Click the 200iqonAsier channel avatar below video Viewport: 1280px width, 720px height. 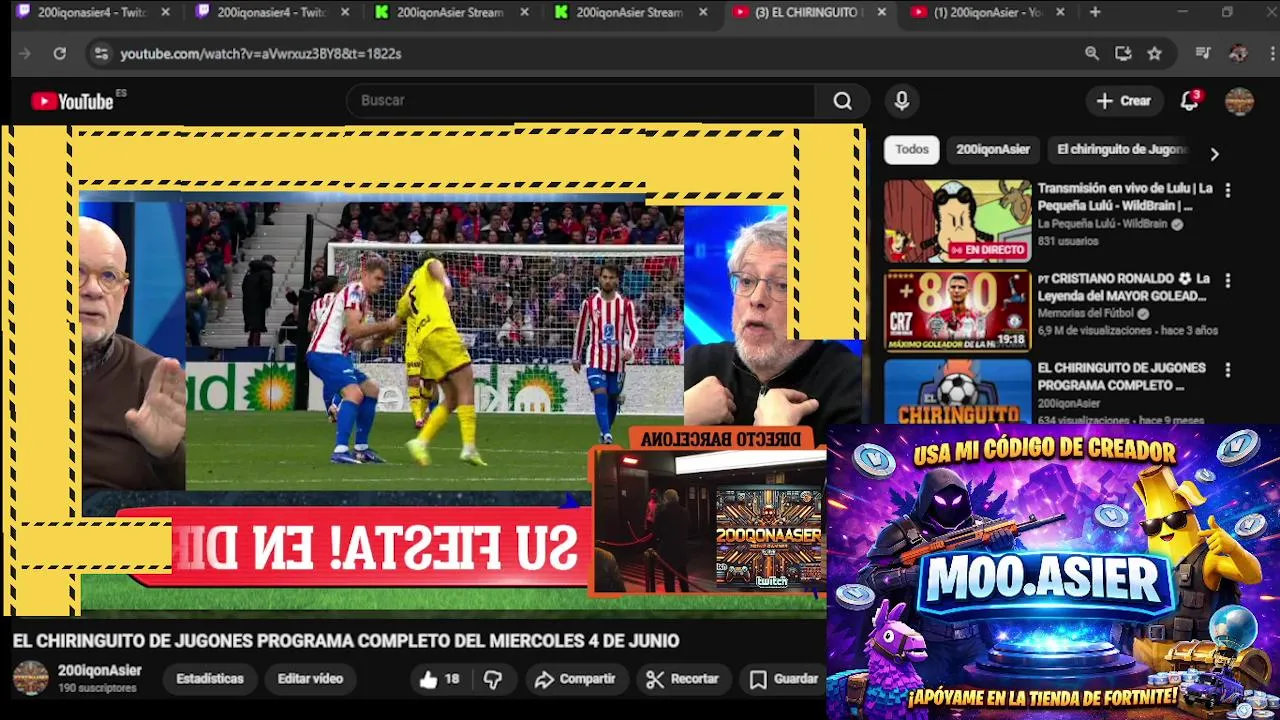click(30, 678)
